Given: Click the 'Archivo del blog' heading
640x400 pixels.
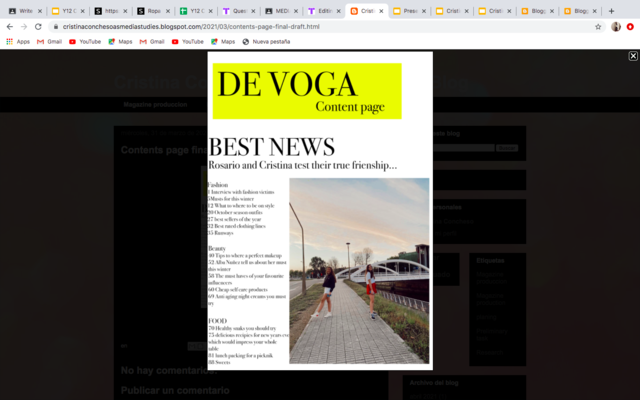Looking at the screenshot, I should coord(434,383).
